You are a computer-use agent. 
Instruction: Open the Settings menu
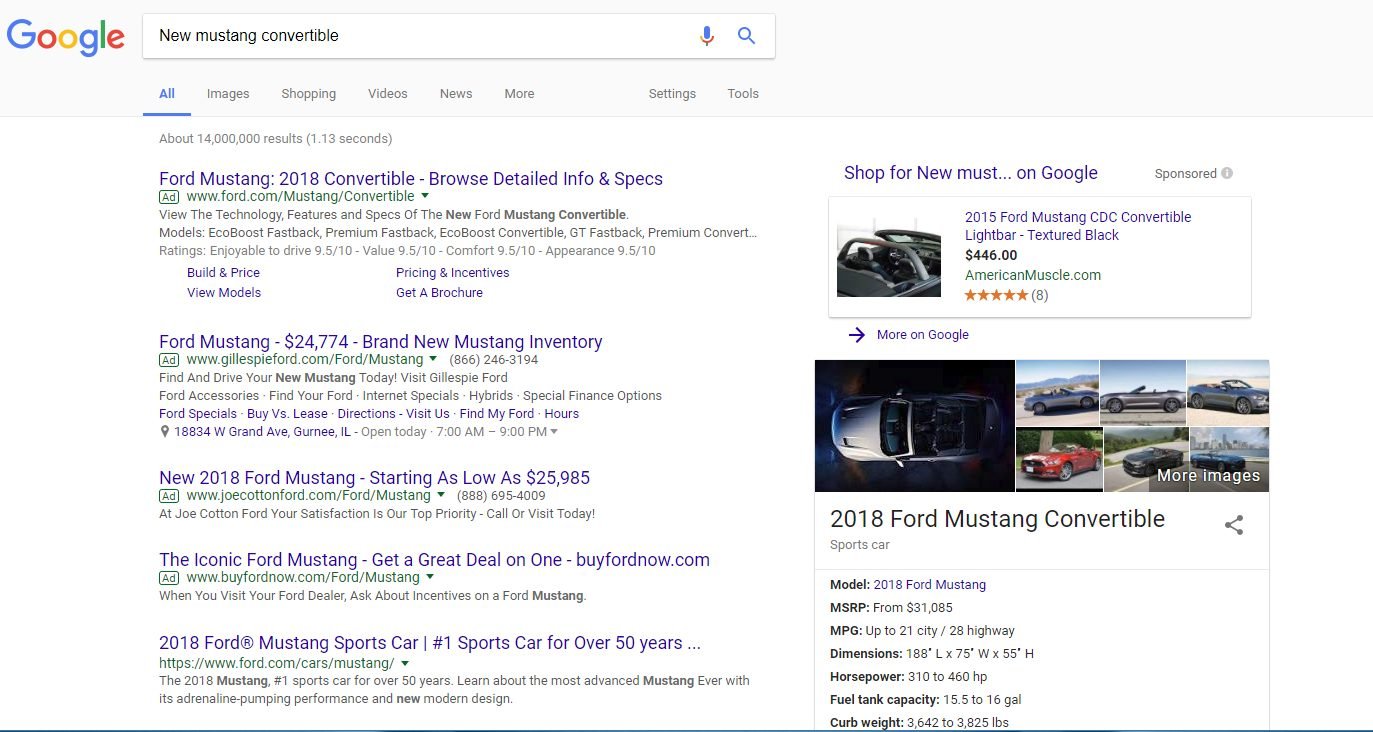(672, 94)
